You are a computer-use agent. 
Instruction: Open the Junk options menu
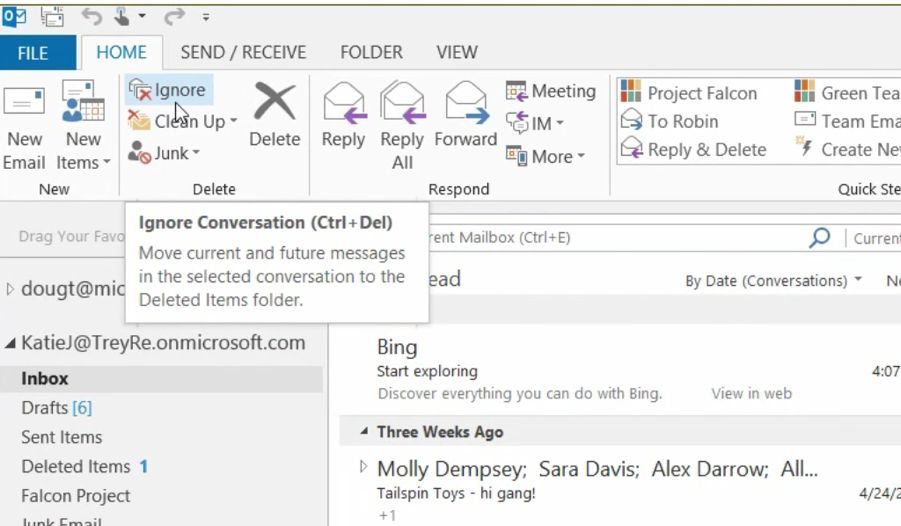164,153
